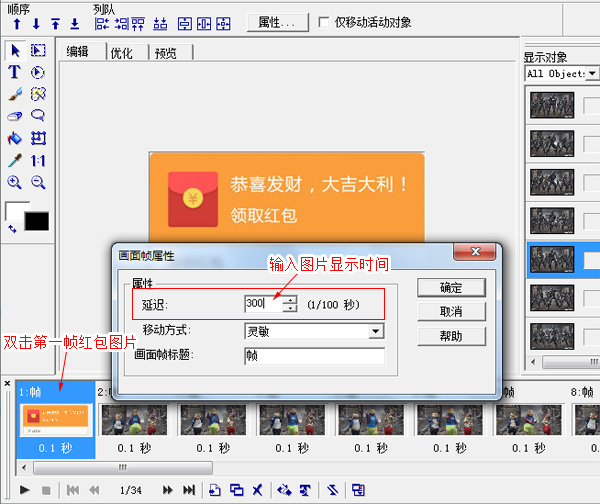Image resolution: width=600 pixels, height=504 pixels.
Task: Play the animation
Action: (x=24, y=490)
